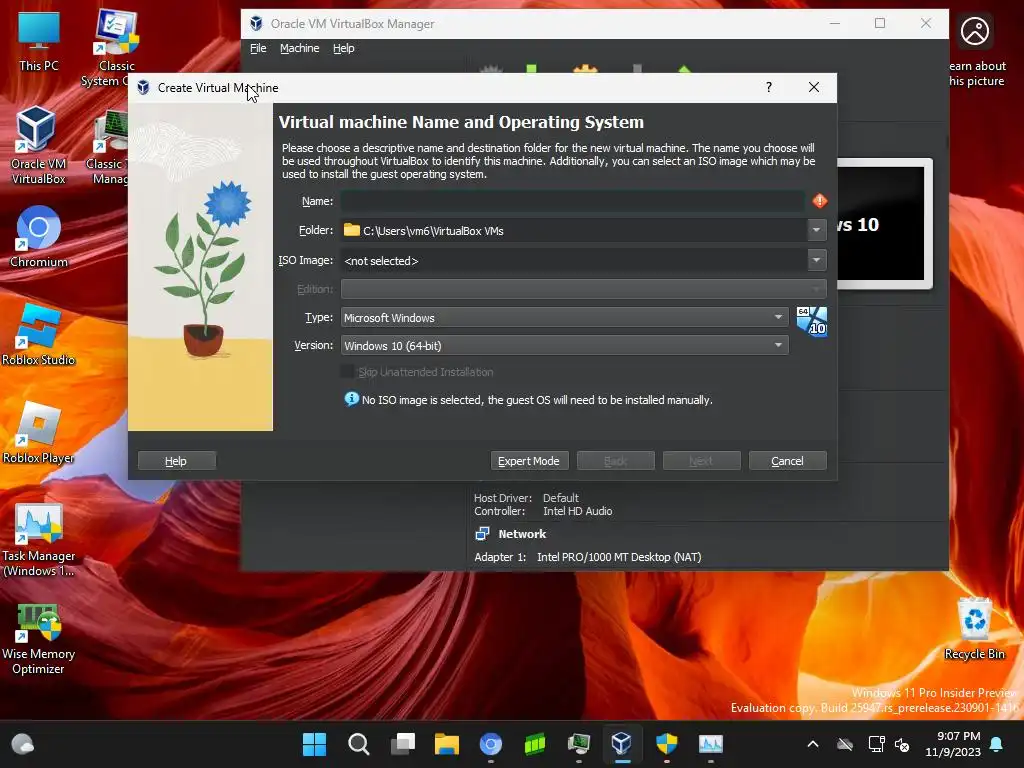Click the info icon beside No ISO message

pyautogui.click(x=351, y=399)
